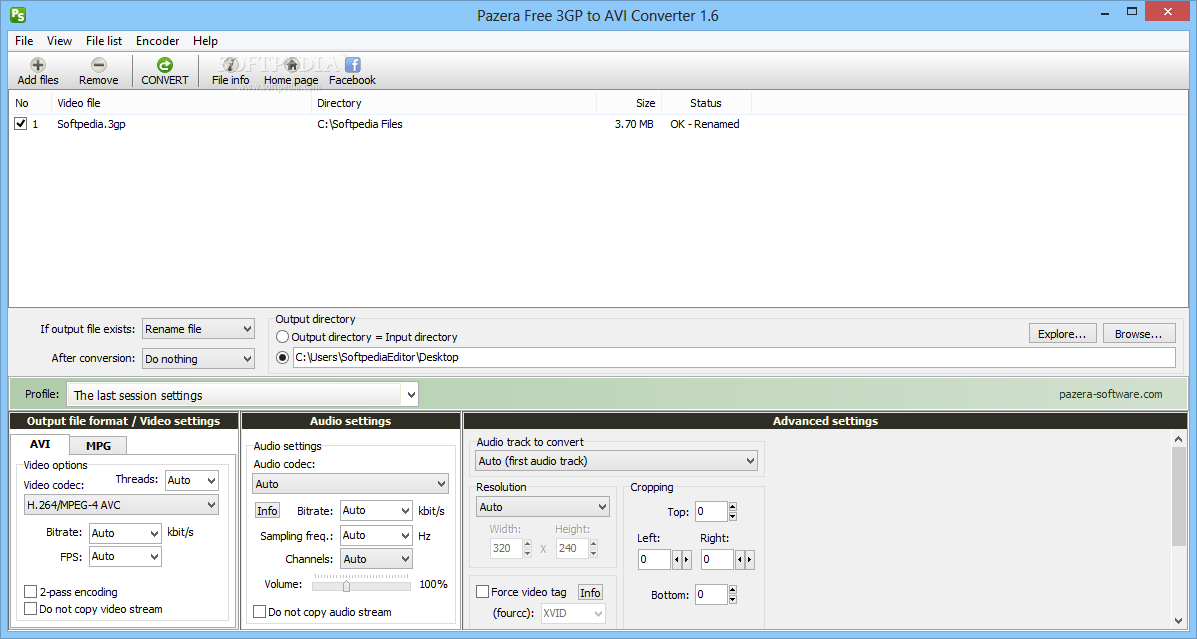Select the custom output directory radio button
This screenshot has width=1197, height=639.
282,357
